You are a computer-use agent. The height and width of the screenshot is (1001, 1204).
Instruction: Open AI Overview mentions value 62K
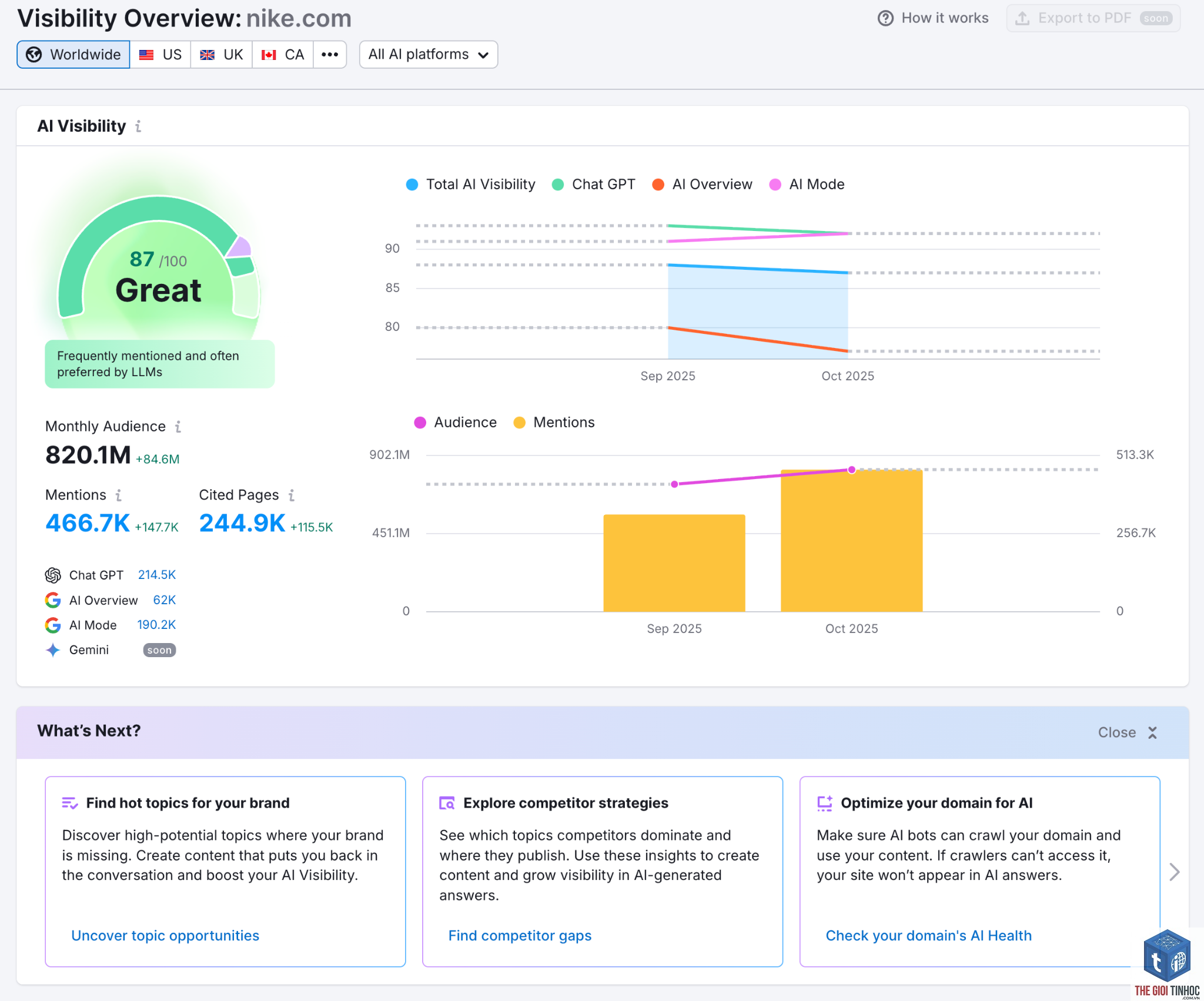[165, 600]
